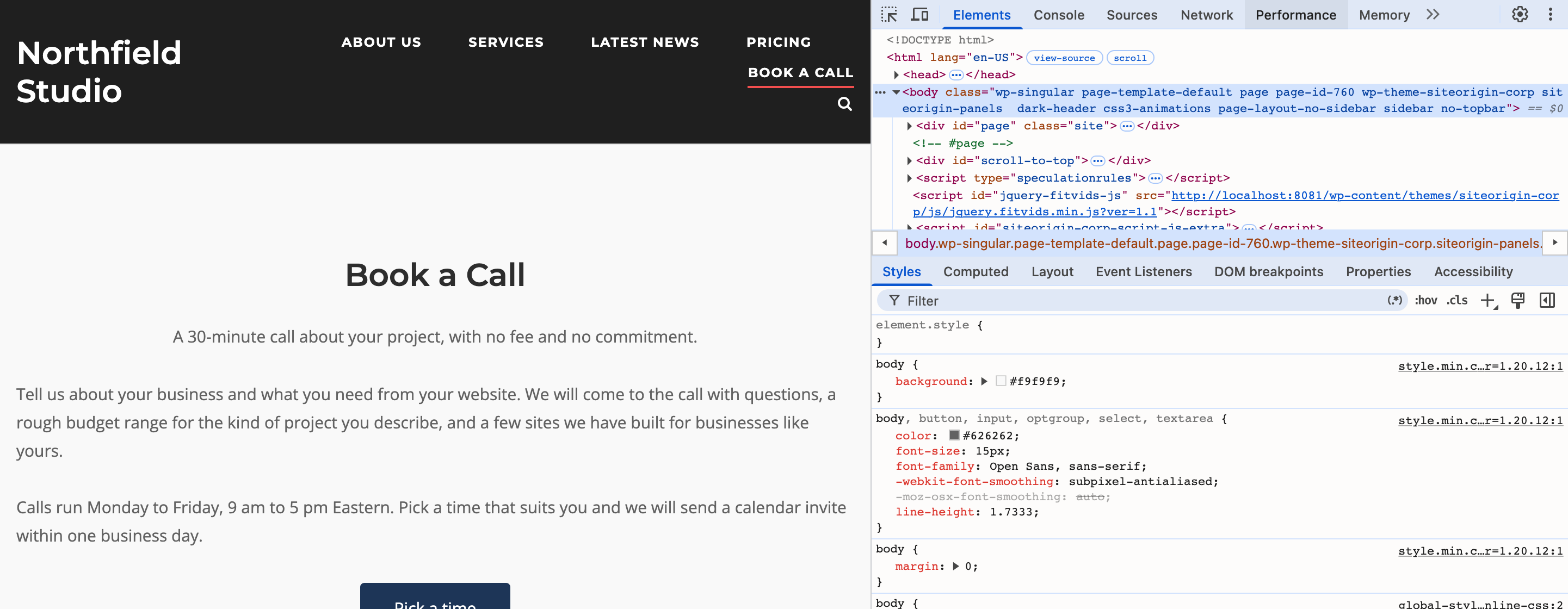
Task: Open the SERVICES nav link
Action: pos(506,42)
